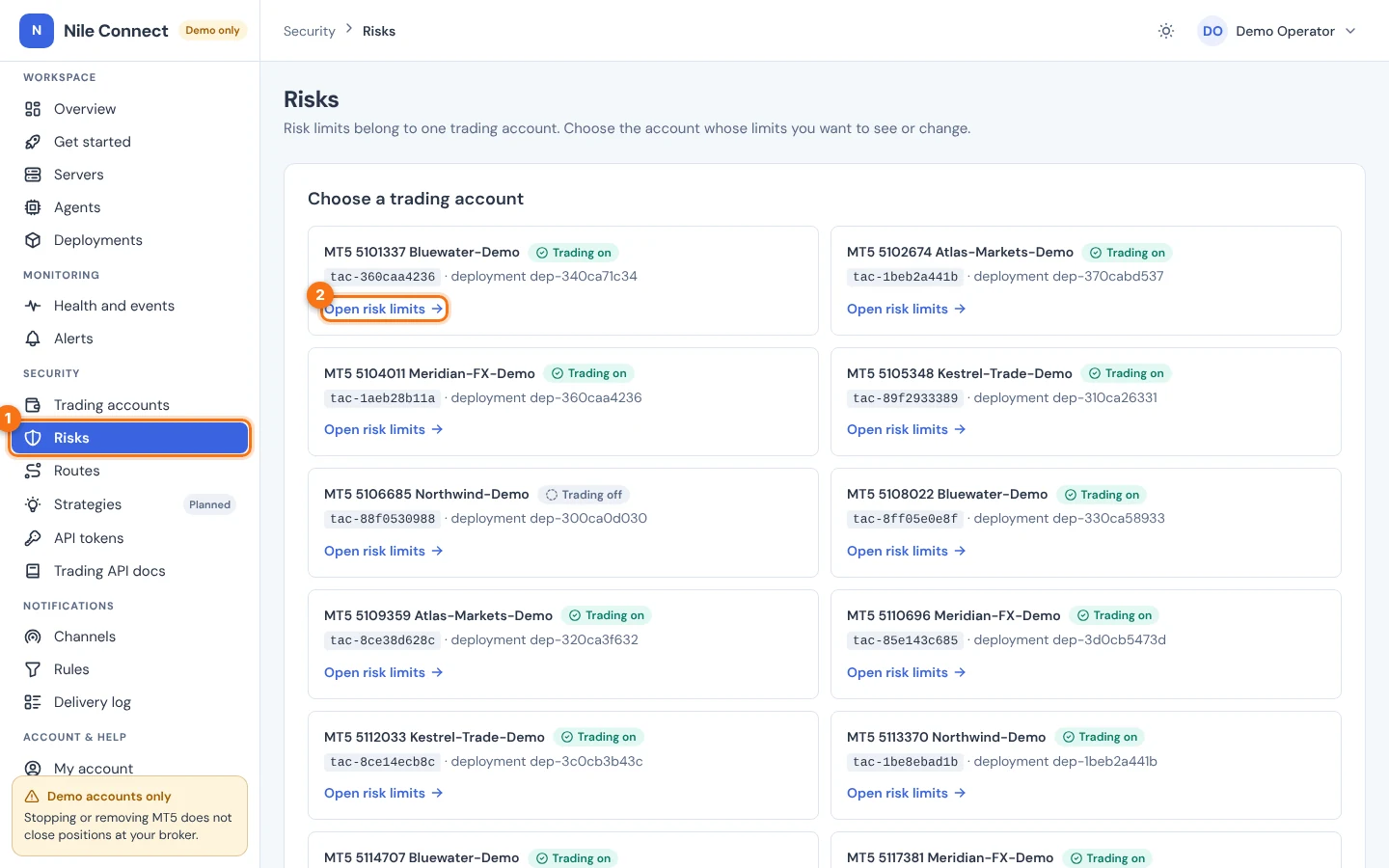Click the DO avatar in the header
Image resolution: width=1389 pixels, height=868 pixels.
tap(1212, 31)
